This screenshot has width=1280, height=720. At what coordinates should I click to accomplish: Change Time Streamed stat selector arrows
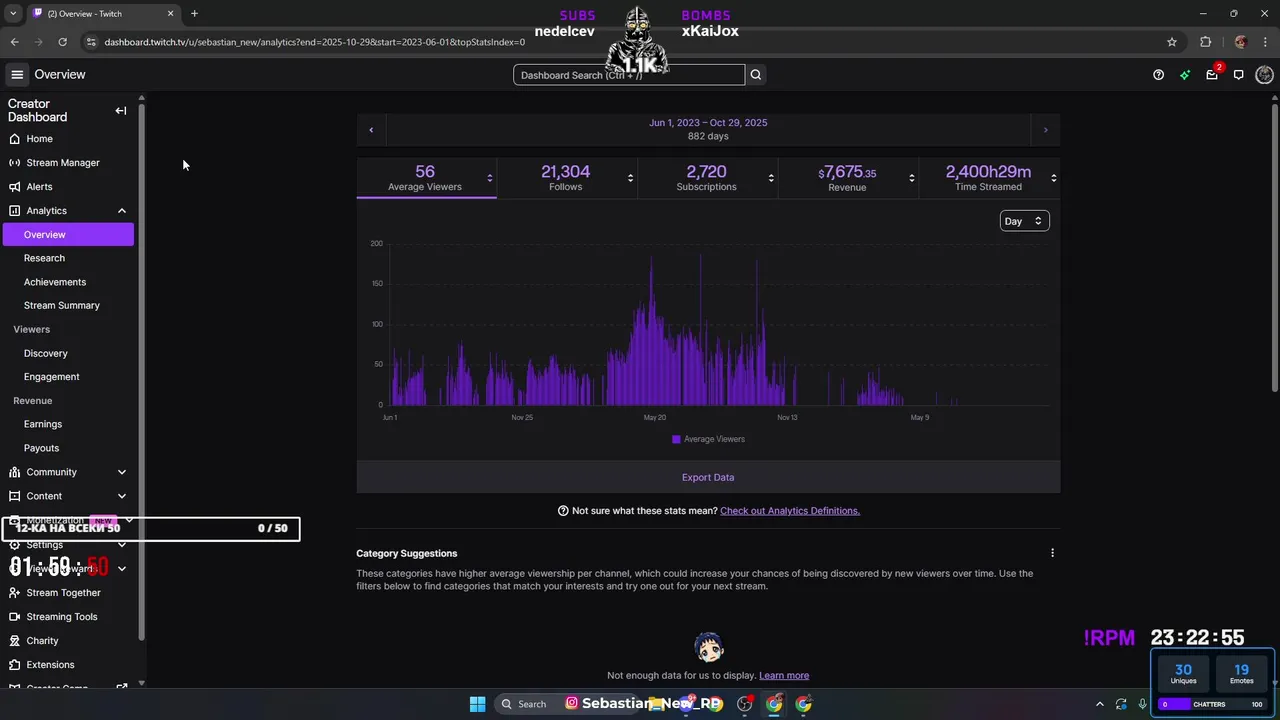[1053, 178]
